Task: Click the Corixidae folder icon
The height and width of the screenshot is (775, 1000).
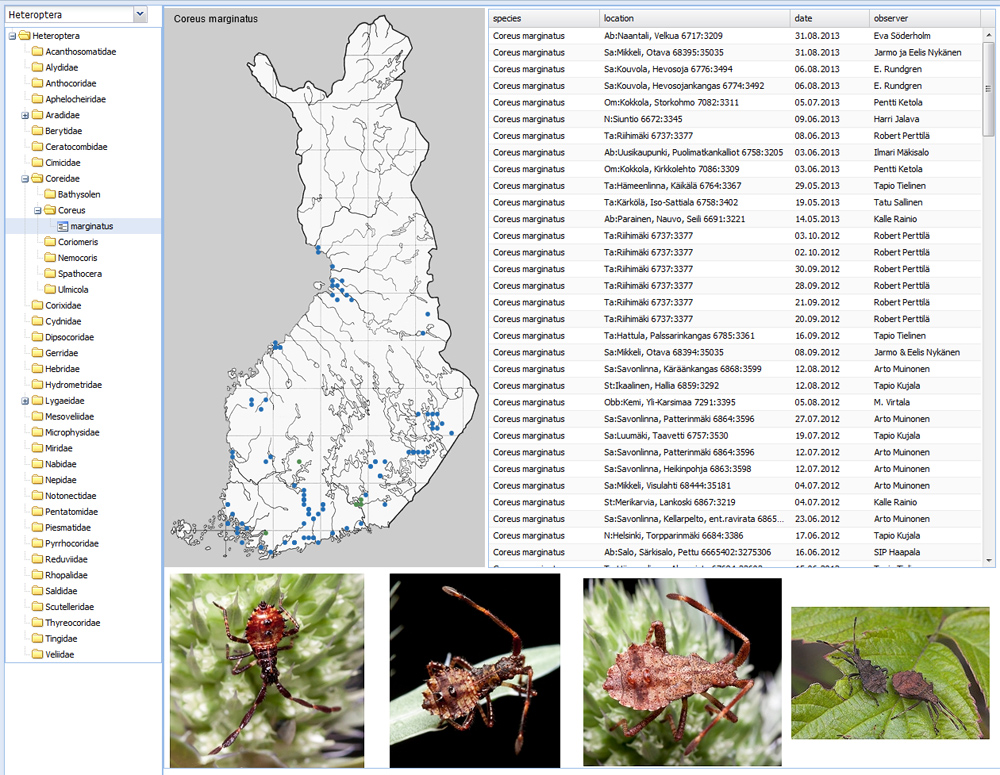Action: click(38, 305)
